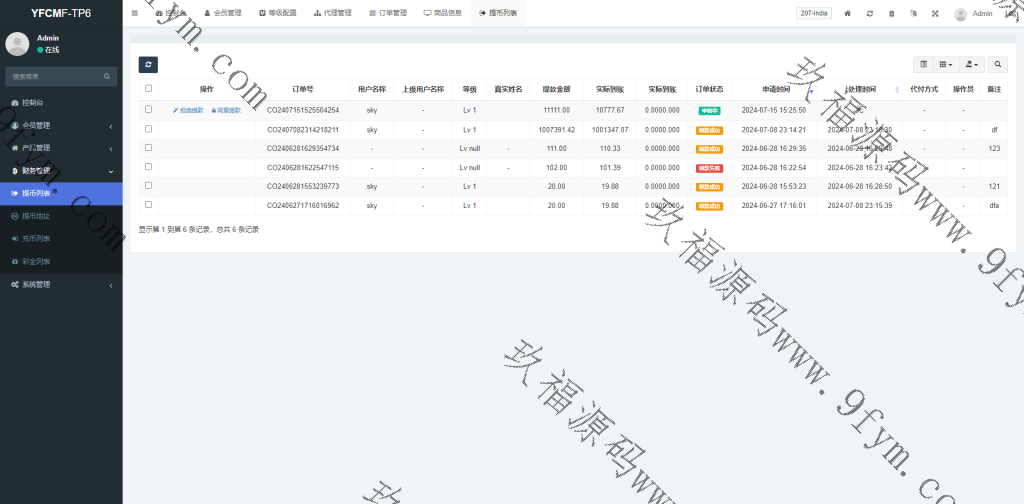Open the columns dropdown in table toolbar
Image resolution: width=1024 pixels, height=504 pixels.
coord(946,64)
